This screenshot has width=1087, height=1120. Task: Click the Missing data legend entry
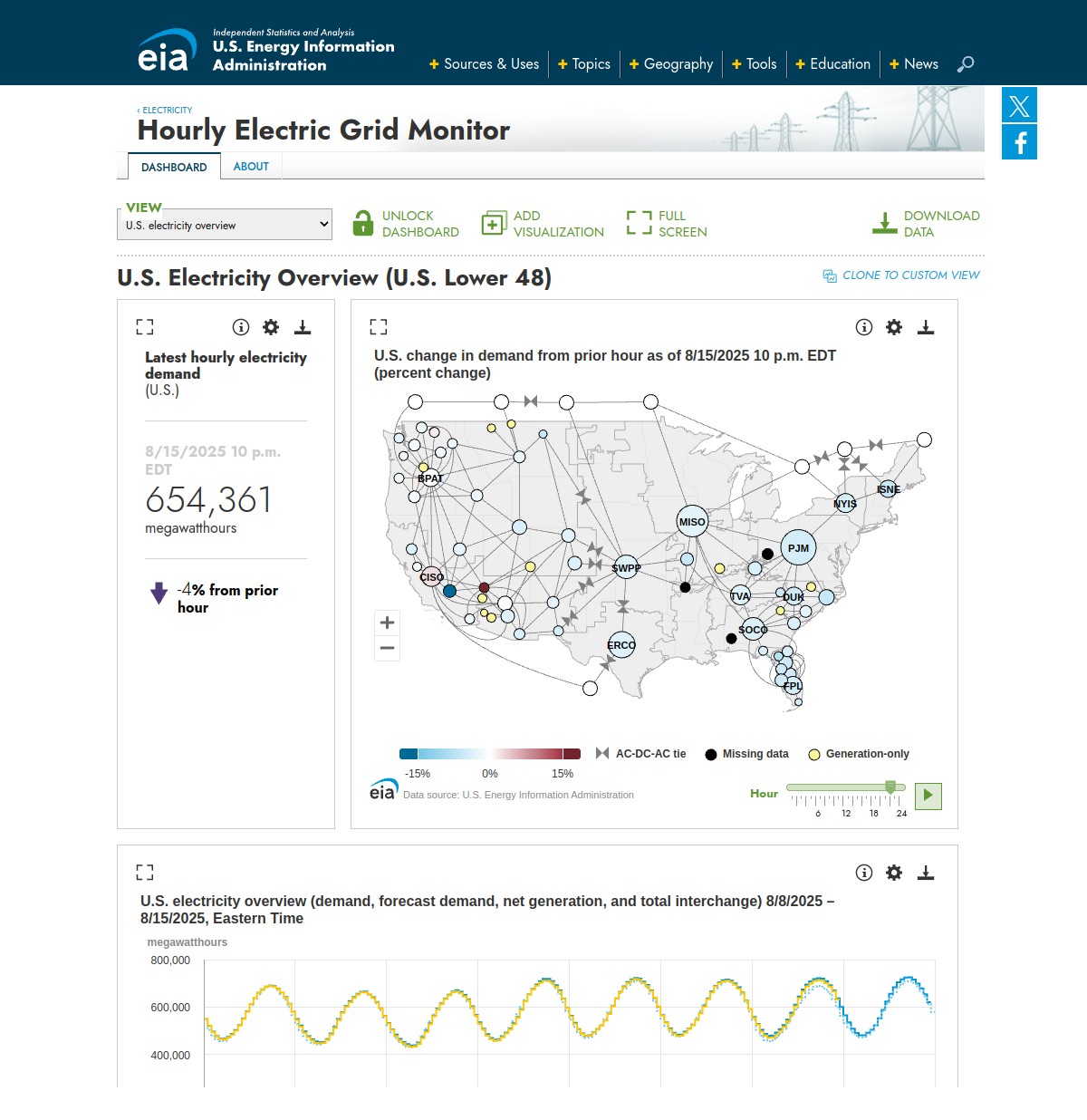pos(746,754)
